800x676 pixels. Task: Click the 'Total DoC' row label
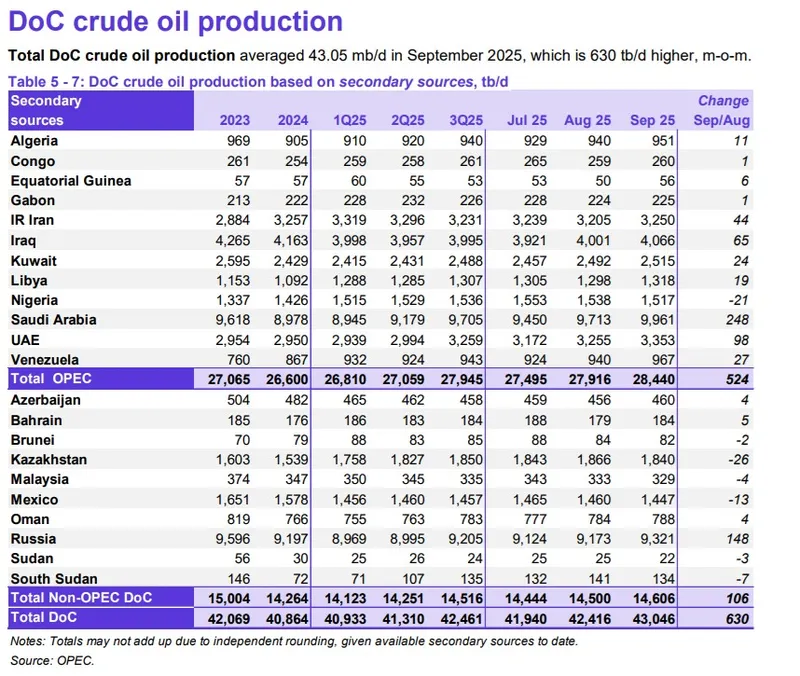tap(46, 617)
